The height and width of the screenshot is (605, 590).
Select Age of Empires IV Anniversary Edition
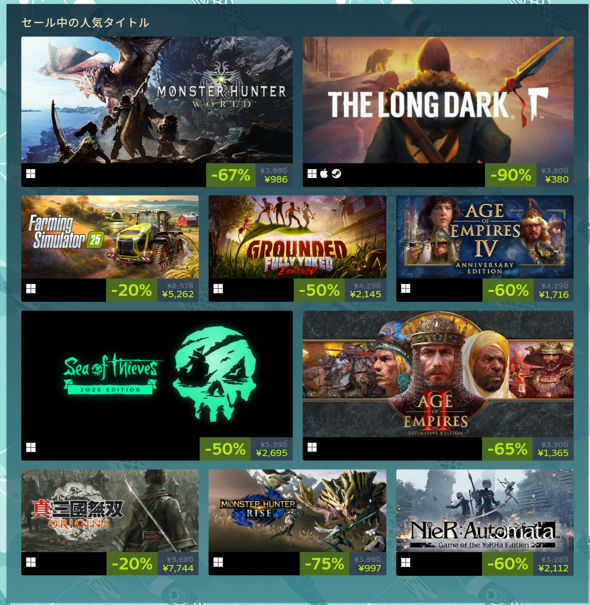click(x=485, y=237)
